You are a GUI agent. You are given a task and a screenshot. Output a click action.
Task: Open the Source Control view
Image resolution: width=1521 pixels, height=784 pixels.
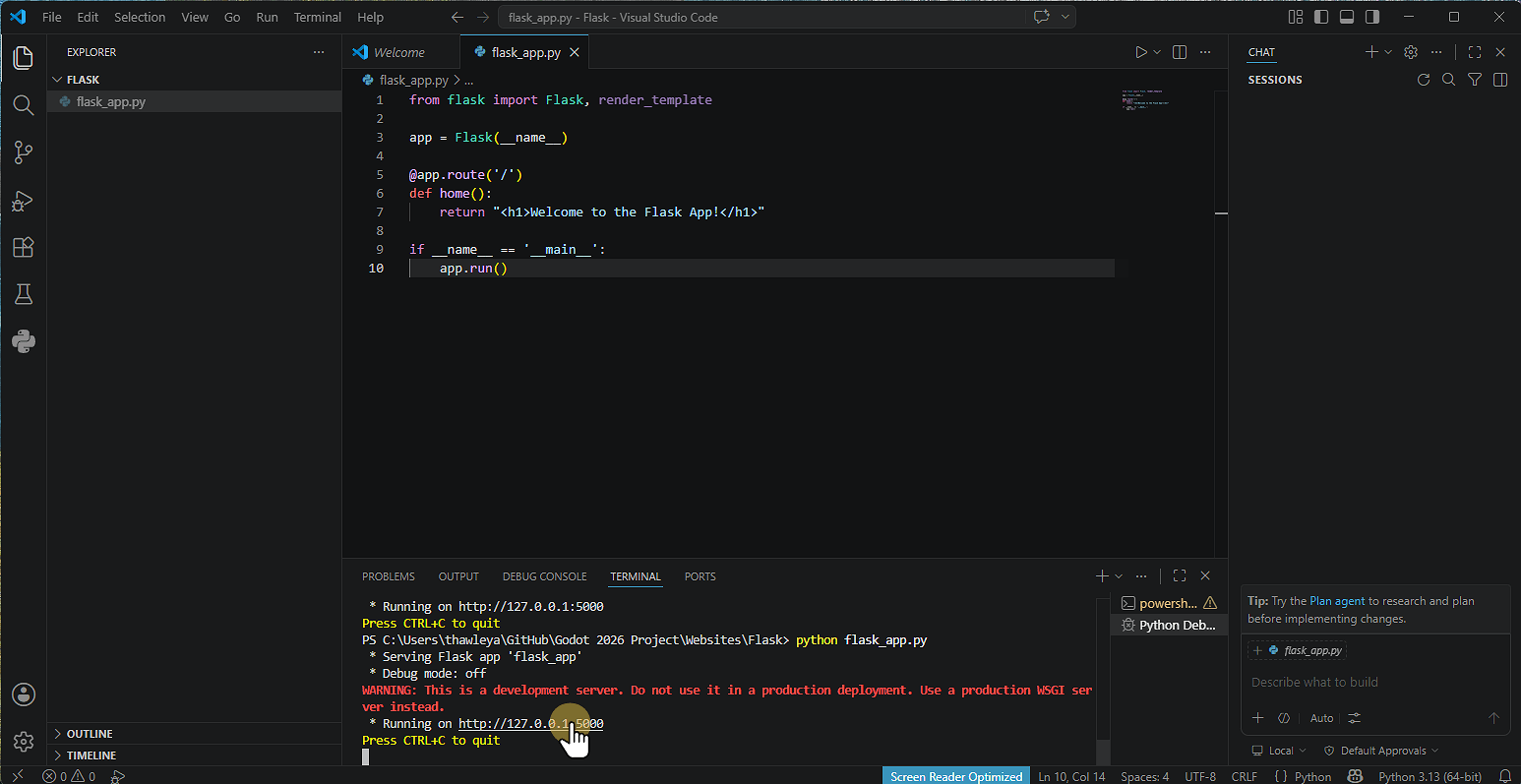24,152
